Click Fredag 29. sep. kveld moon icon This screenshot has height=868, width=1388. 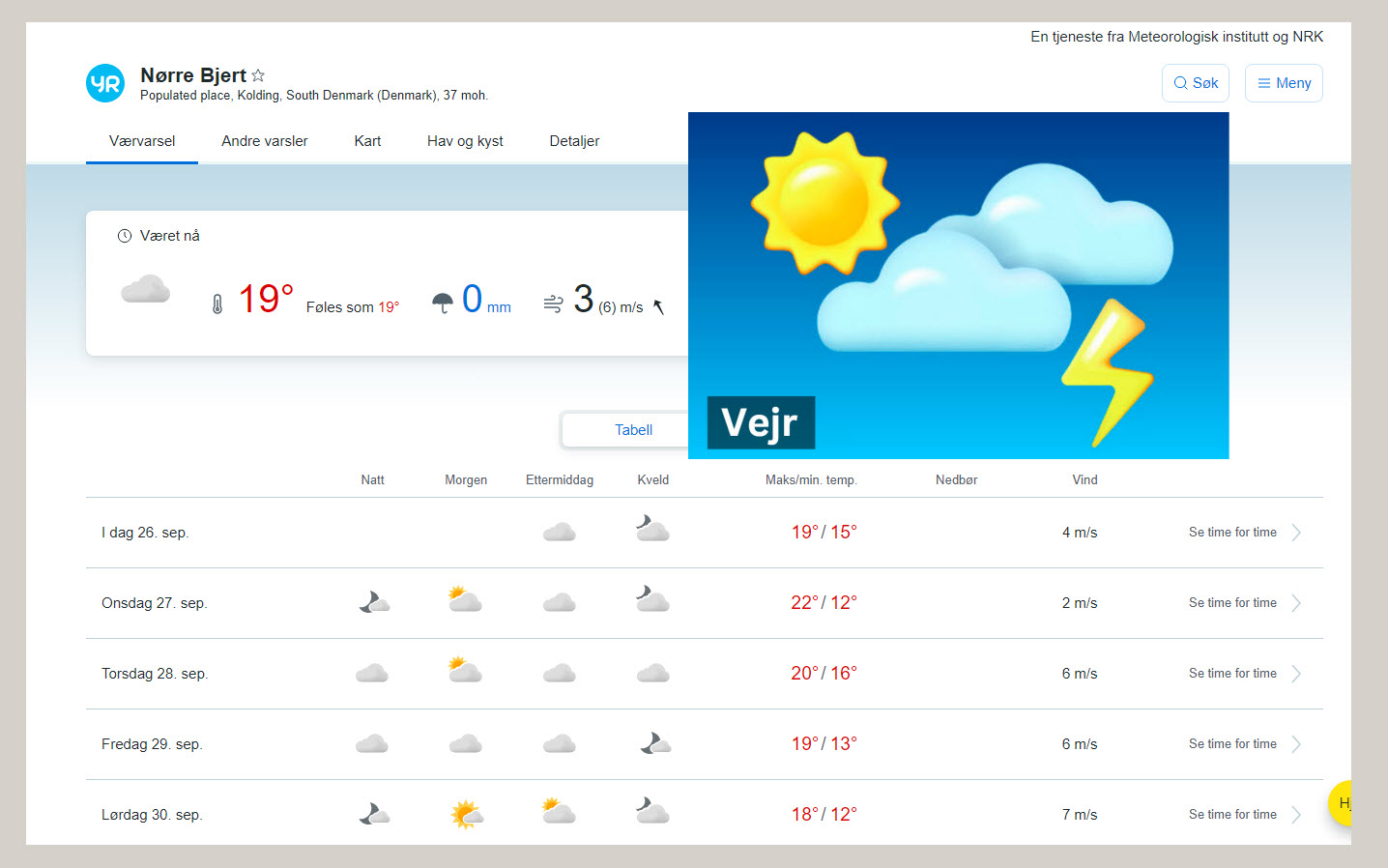point(654,743)
